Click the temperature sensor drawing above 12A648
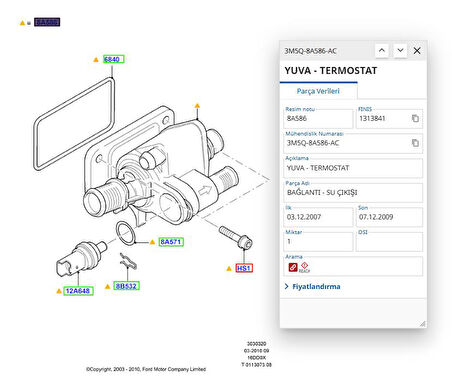The height and width of the screenshot is (387, 452). pos(81,259)
